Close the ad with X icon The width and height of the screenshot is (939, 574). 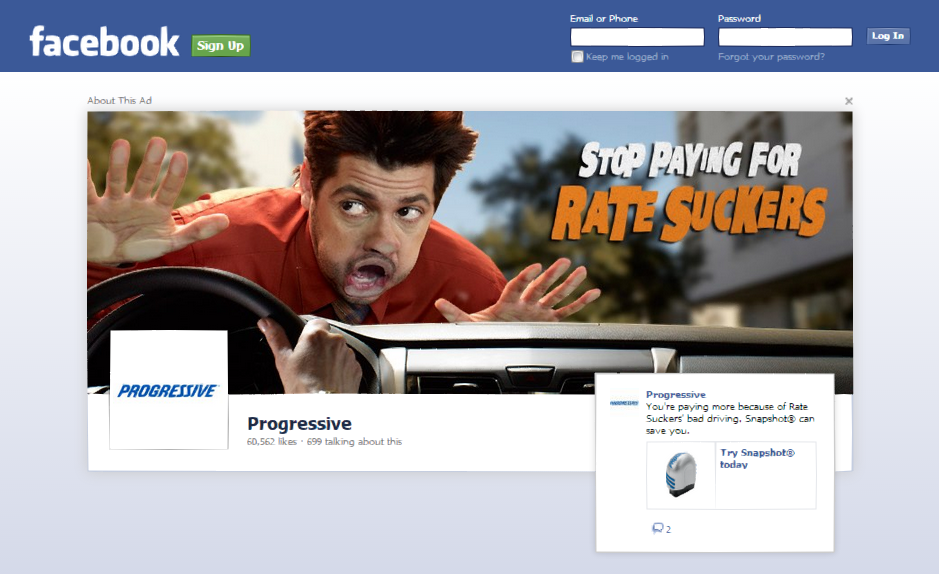[x=849, y=101]
